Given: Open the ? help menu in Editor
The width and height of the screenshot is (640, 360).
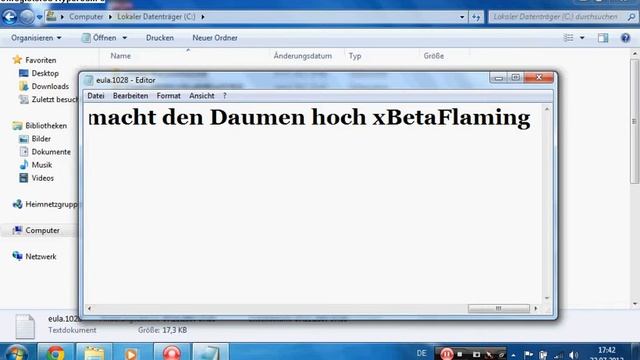Looking at the screenshot, I should pos(224,96).
